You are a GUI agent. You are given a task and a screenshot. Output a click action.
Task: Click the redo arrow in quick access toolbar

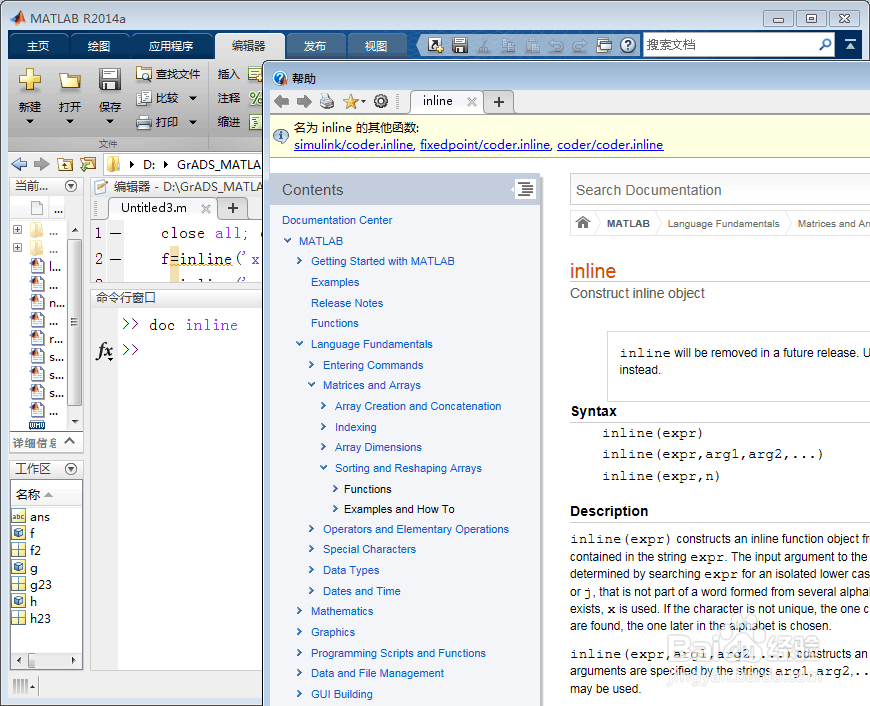pyautogui.click(x=580, y=46)
